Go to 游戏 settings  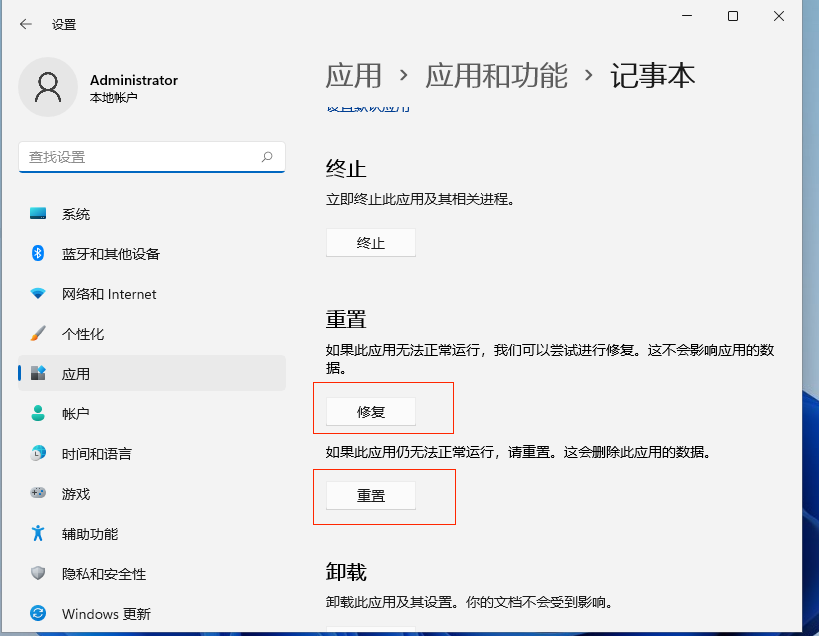coord(151,493)
